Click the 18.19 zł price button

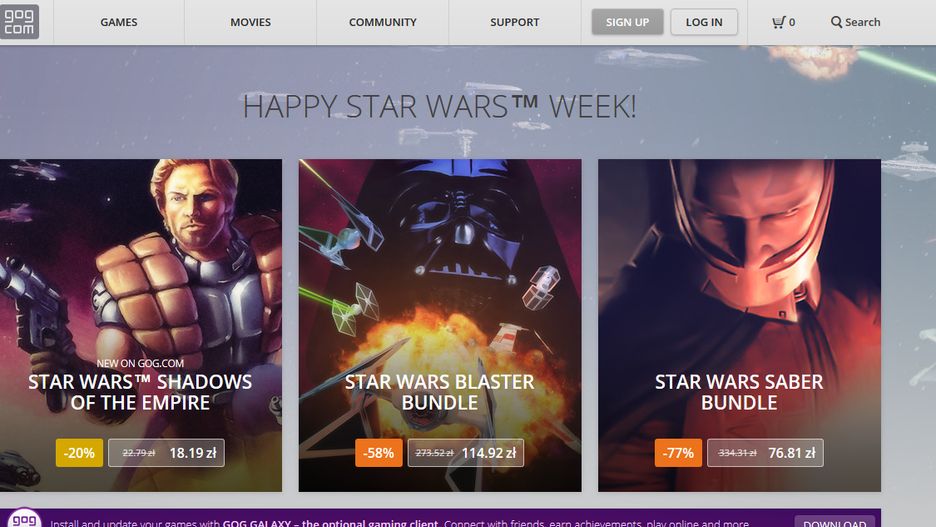tap(167, 453)
